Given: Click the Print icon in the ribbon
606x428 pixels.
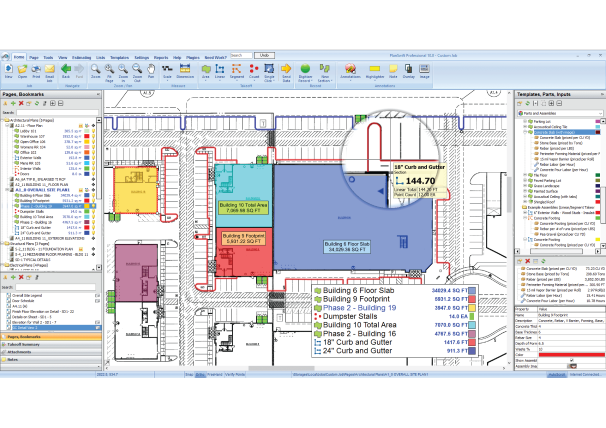Looking at the screenshot, I should (36, 69).
